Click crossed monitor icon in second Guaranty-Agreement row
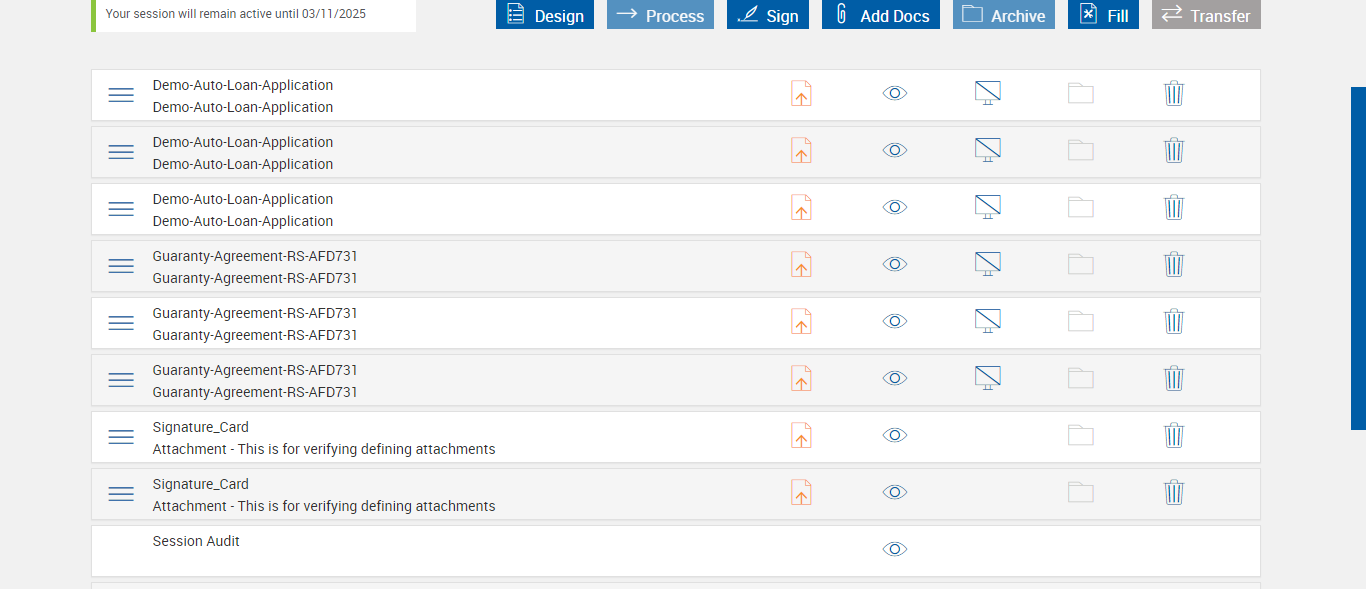Screen dimensions: 1366x589 (988, 321)
